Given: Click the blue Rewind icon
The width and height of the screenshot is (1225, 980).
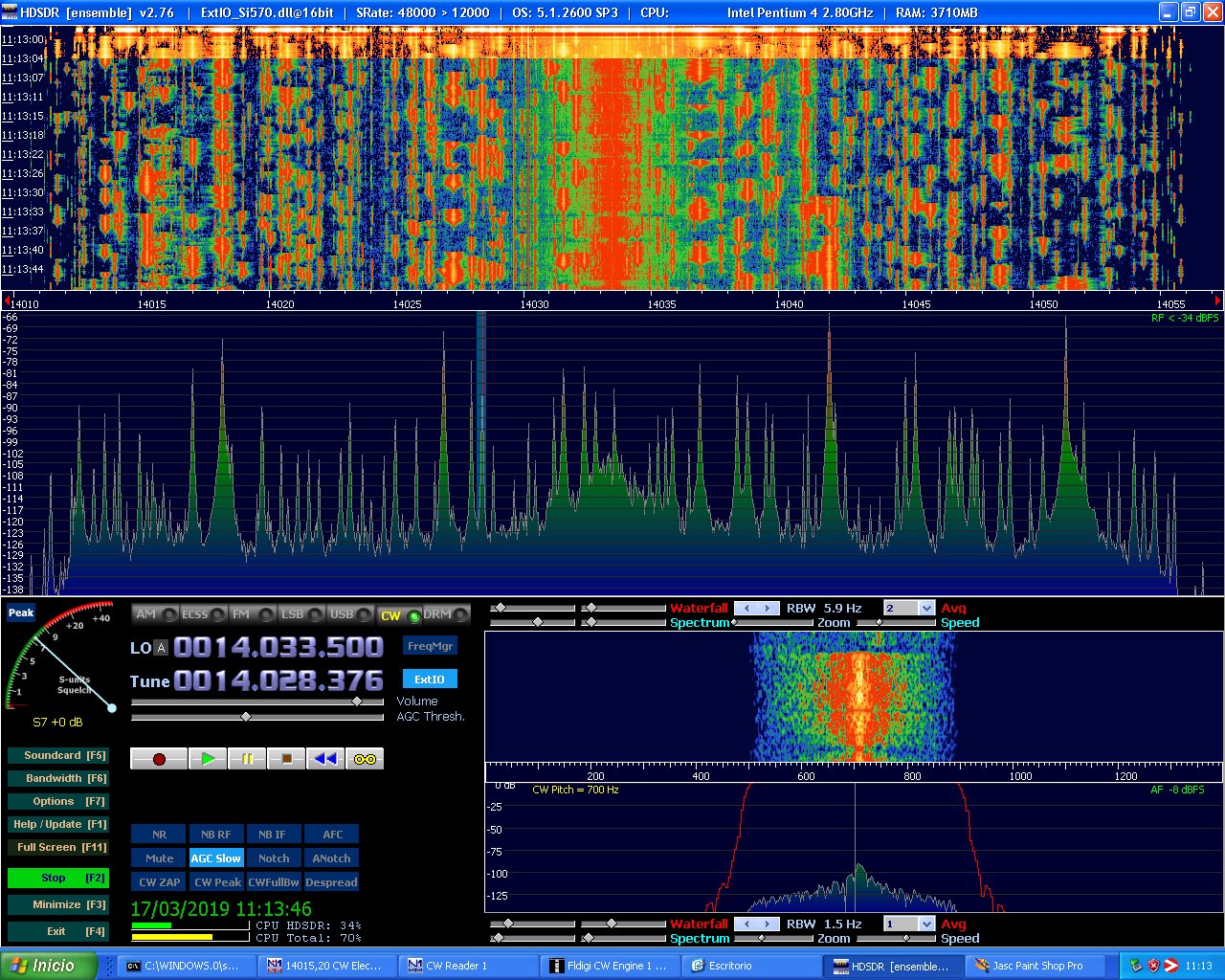Looking at the screenshot, I should pyautogui.click(x=325, y=759).
